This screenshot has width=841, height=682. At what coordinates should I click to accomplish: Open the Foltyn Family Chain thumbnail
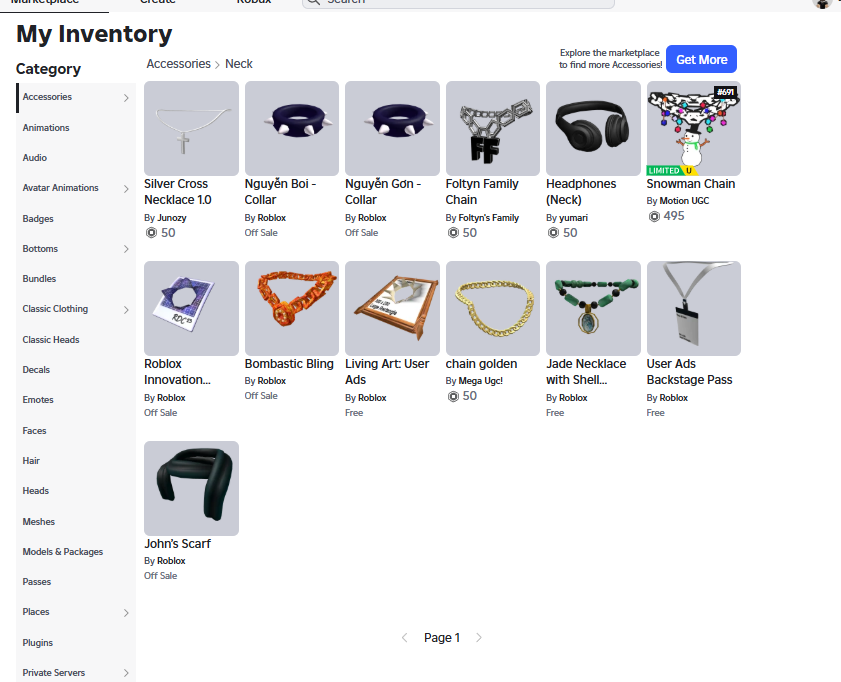(x=493, y=129)
